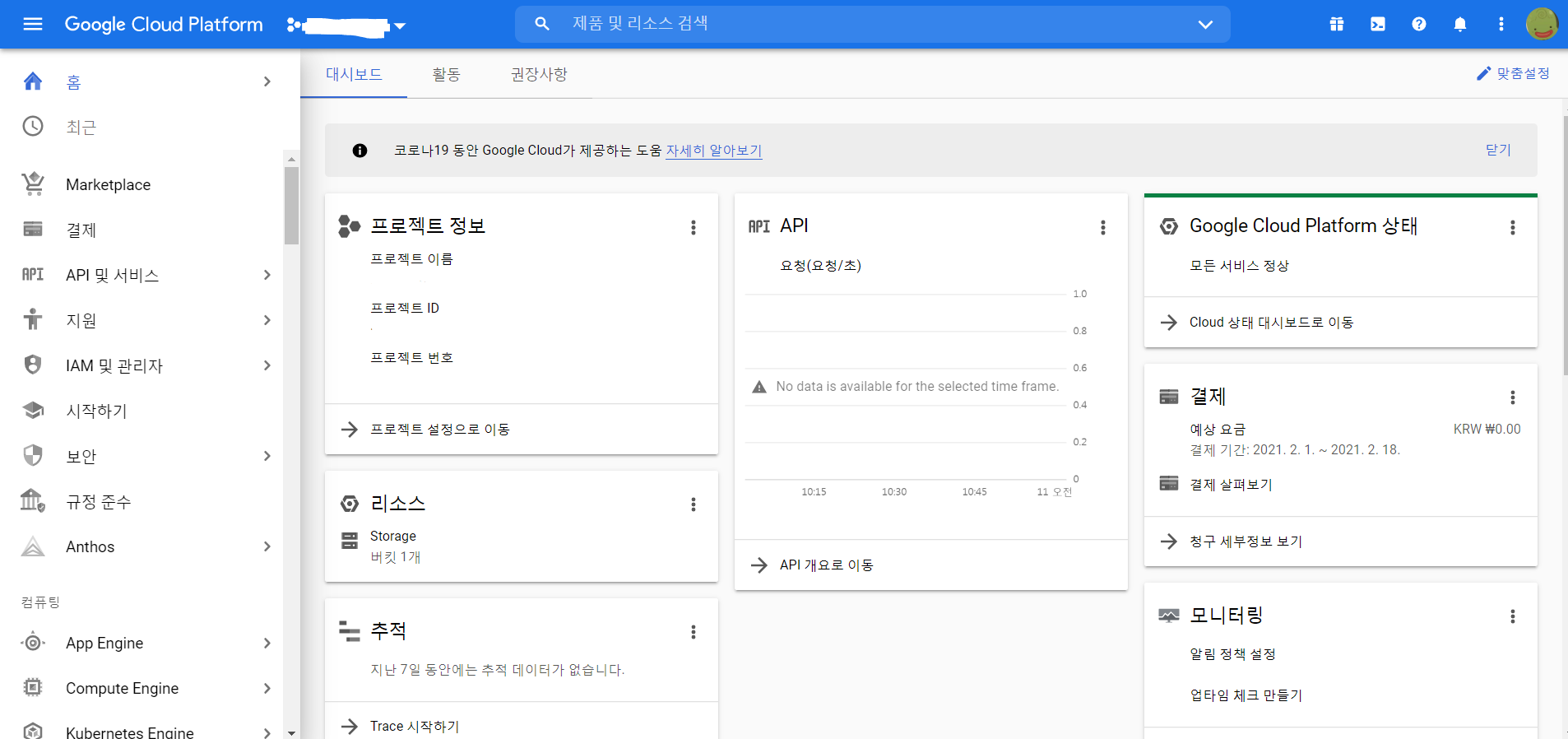Open 결제 card options menu
The image size is (1568, 739).
[x=1513, y=397]
